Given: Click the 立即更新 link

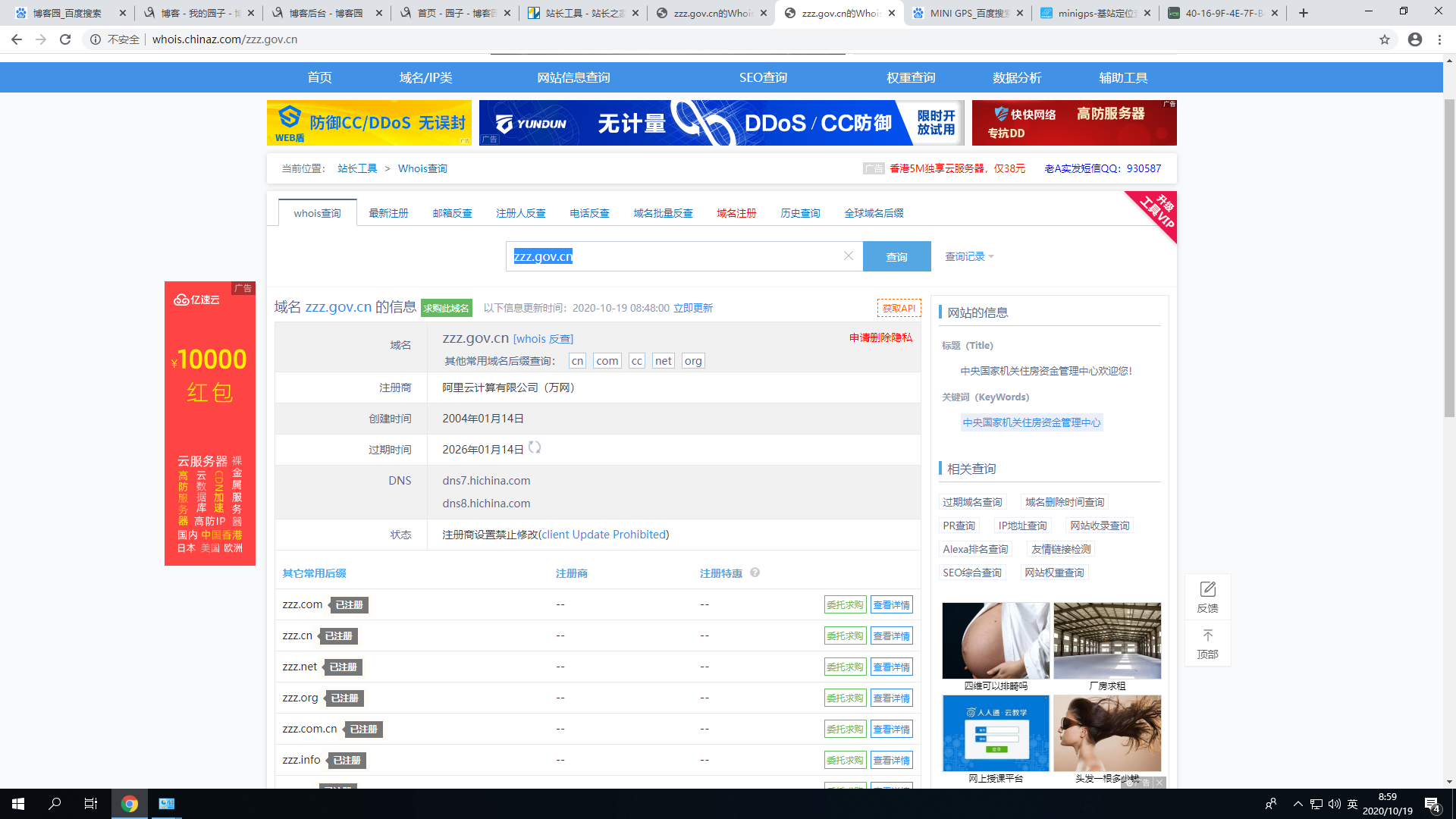Looking at the screenshot, I should [693, 308].
